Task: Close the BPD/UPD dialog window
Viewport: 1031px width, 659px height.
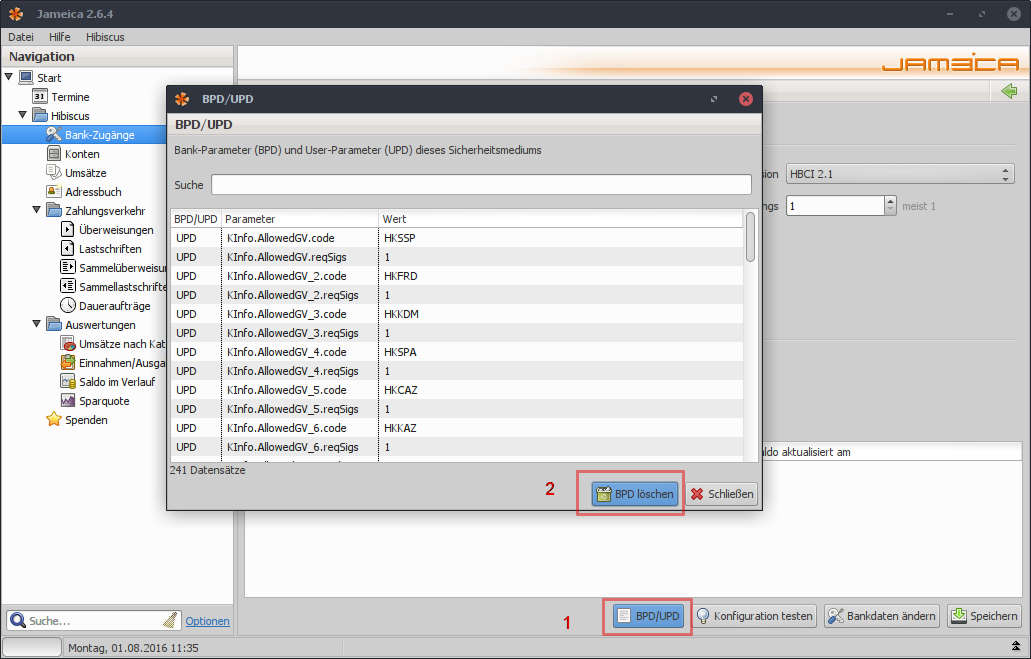Action: click(746, 99)
